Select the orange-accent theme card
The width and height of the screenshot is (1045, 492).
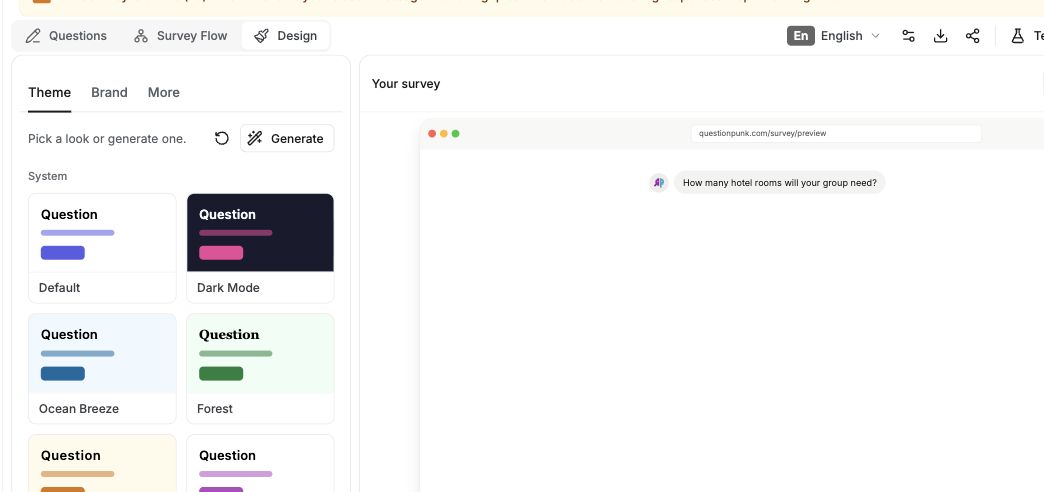click(x=102, y=463)
